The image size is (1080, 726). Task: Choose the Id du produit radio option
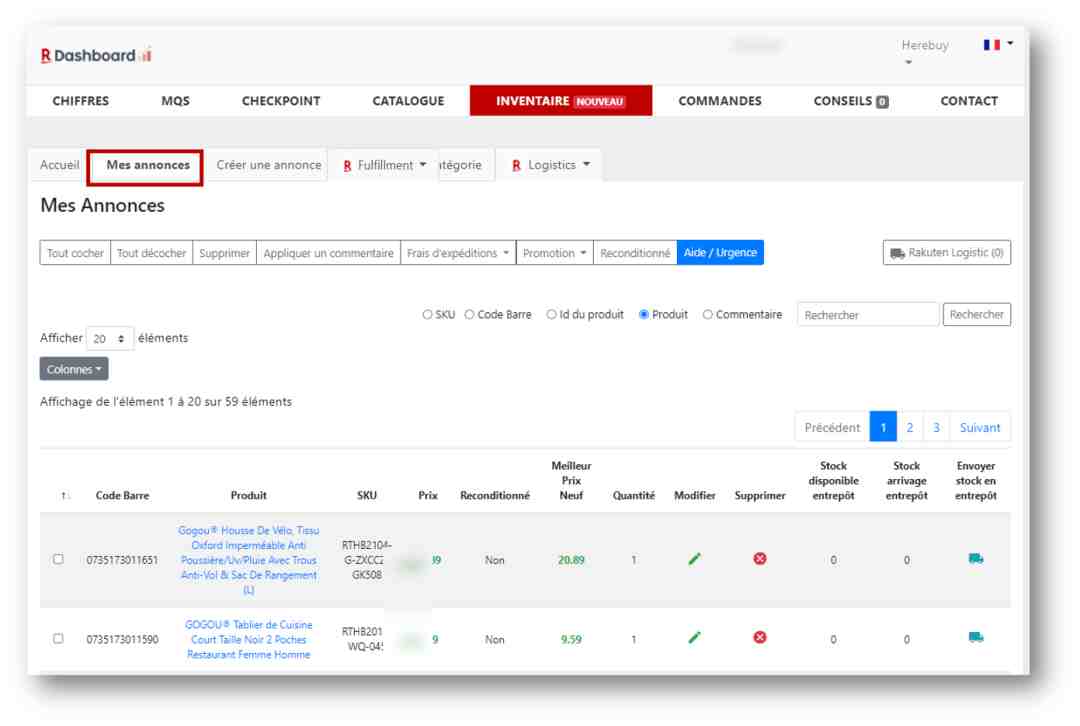[551, 315]
